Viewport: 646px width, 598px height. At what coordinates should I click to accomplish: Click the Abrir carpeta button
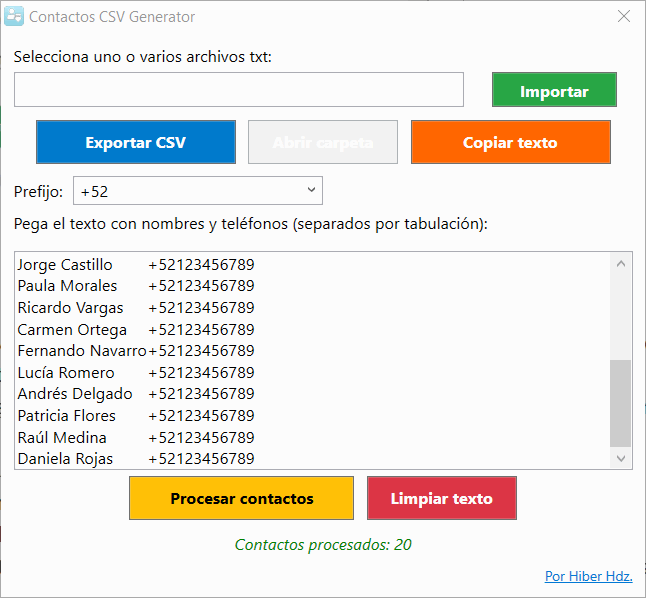pos(323,142)
